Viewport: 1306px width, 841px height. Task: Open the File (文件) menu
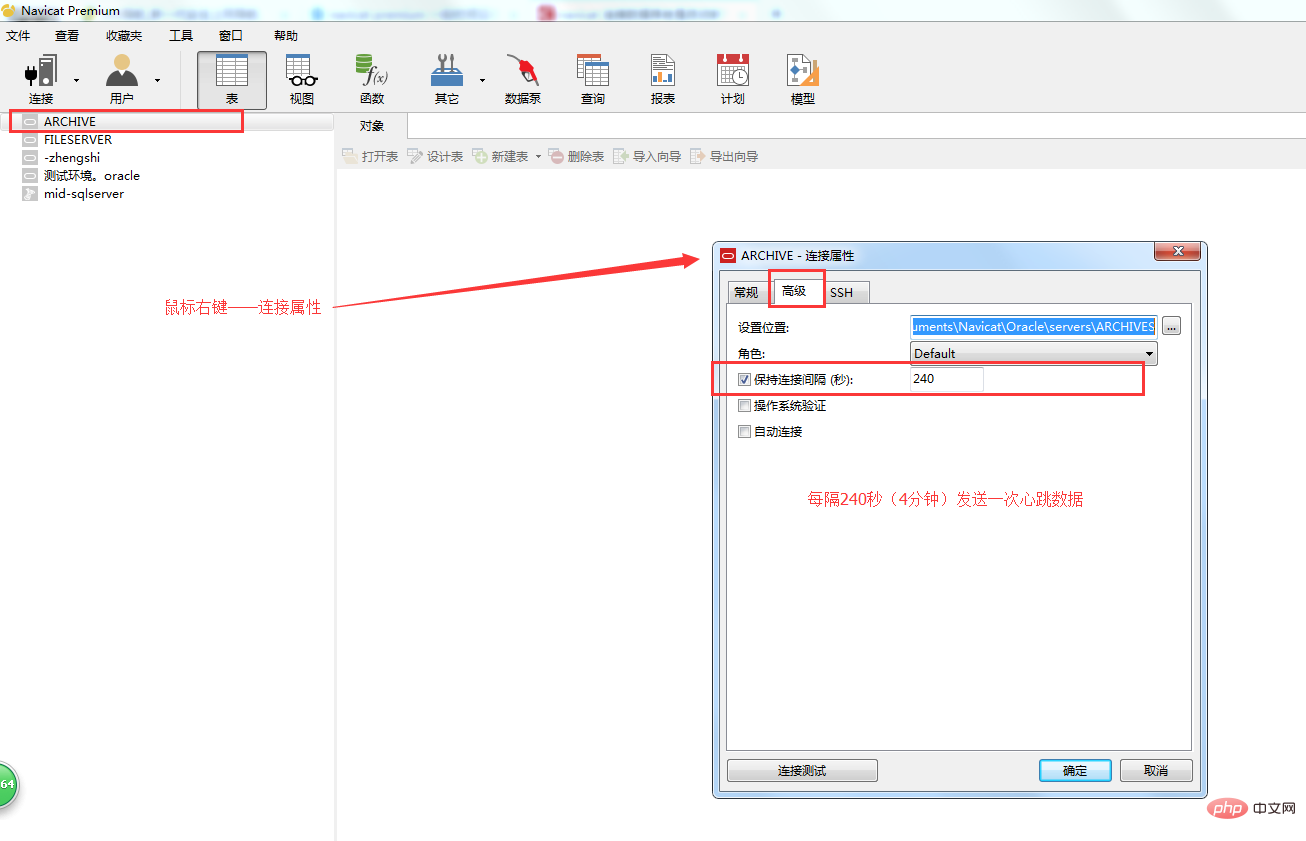point(18,35)
